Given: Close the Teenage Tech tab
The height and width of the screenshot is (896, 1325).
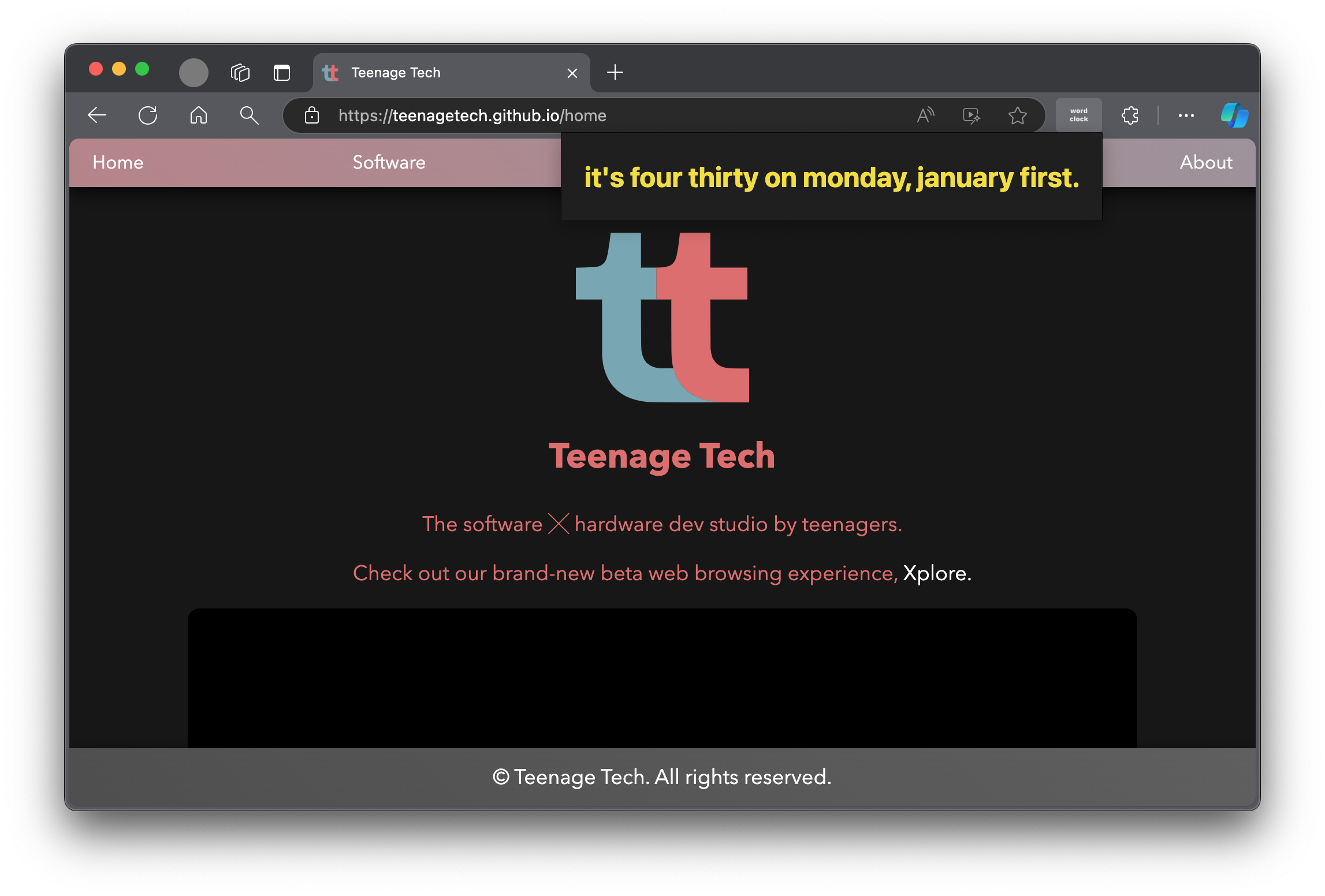Looking at the screenshot, I should tap(572, 73).
